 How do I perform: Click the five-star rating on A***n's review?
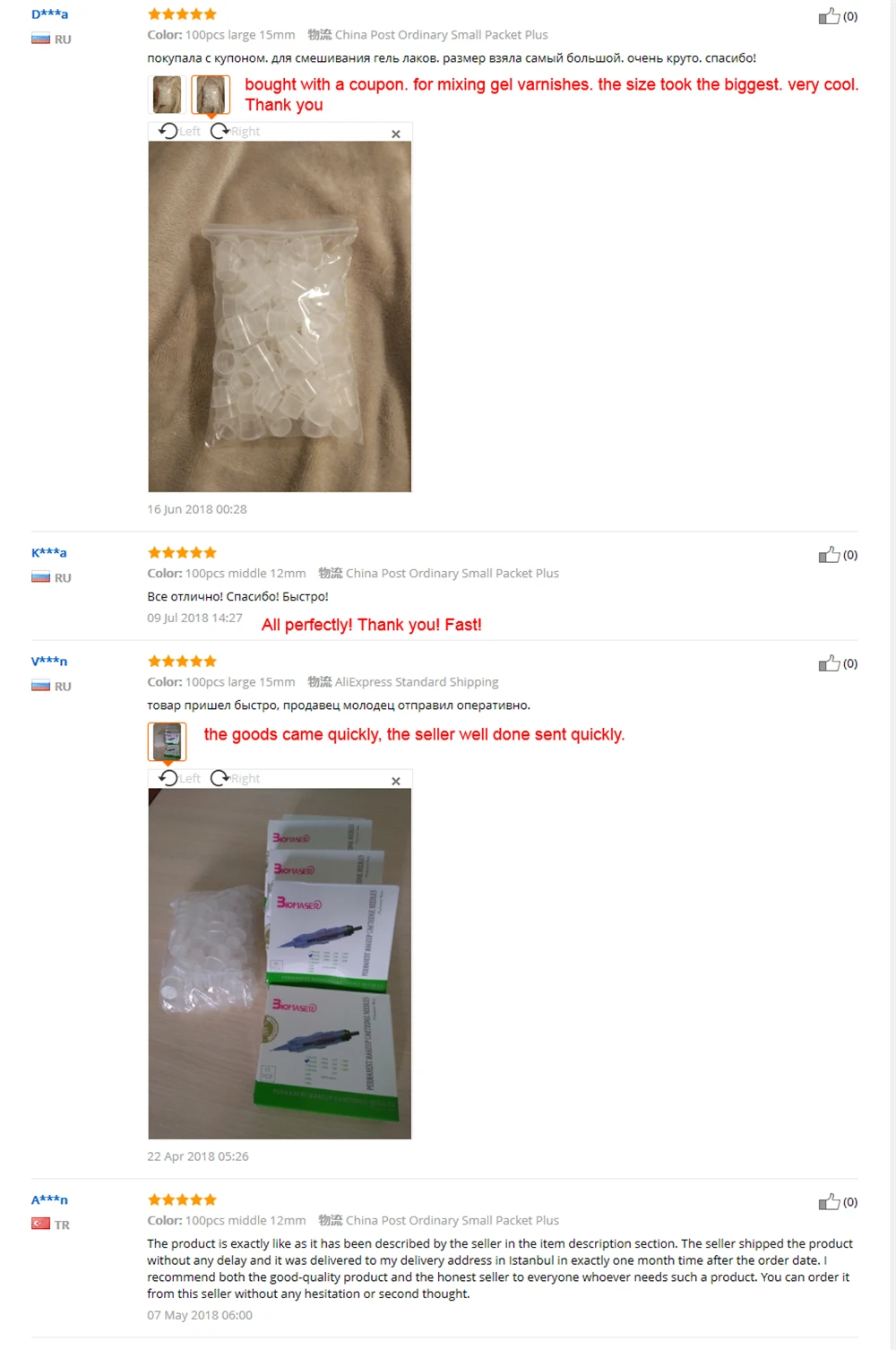[x=182, y=1199]
